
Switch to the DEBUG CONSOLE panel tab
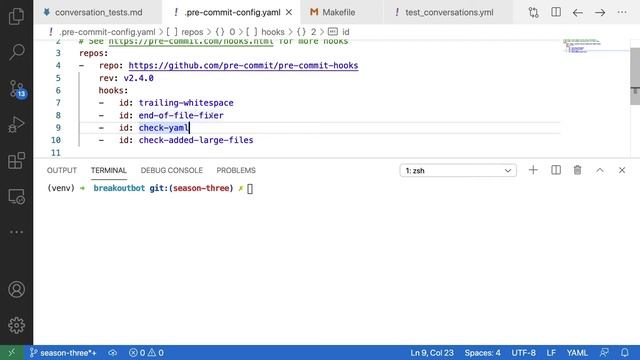(171, 170)
